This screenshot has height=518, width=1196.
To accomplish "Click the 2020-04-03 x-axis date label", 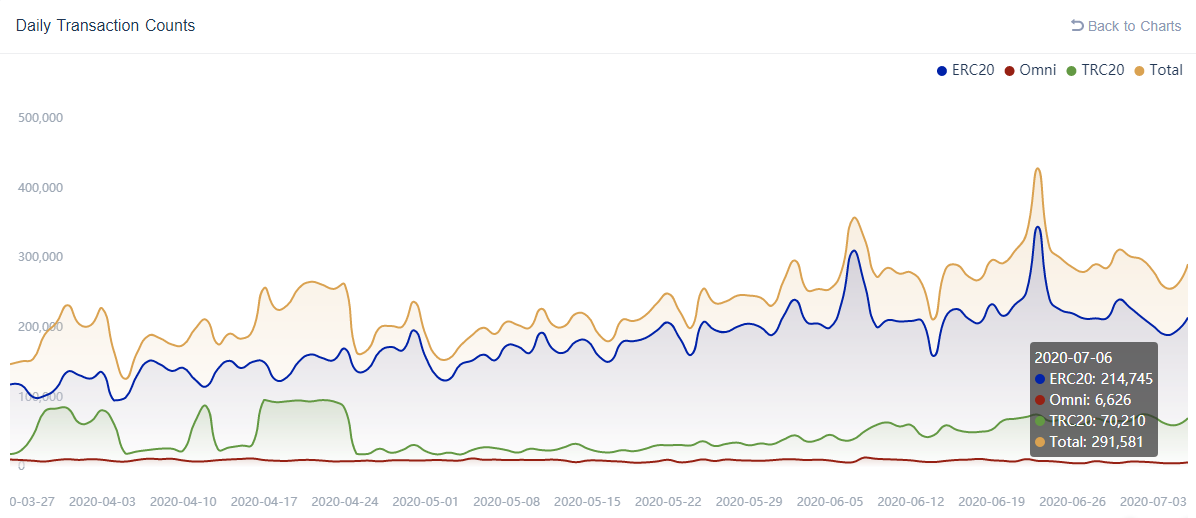I will (102, 501).
